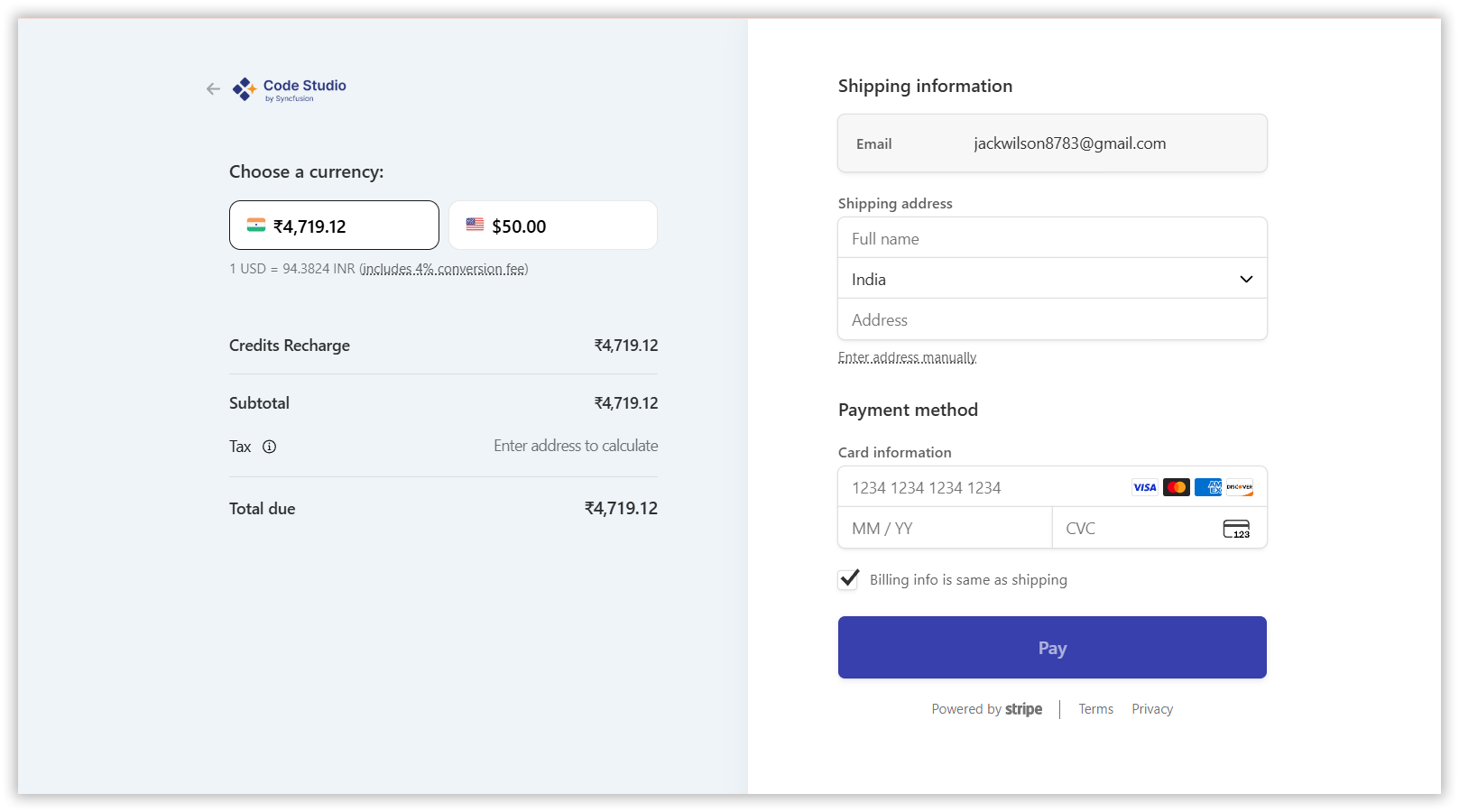
Task: Click the MM / YY expiry field
Action: [x=944, y=529]
